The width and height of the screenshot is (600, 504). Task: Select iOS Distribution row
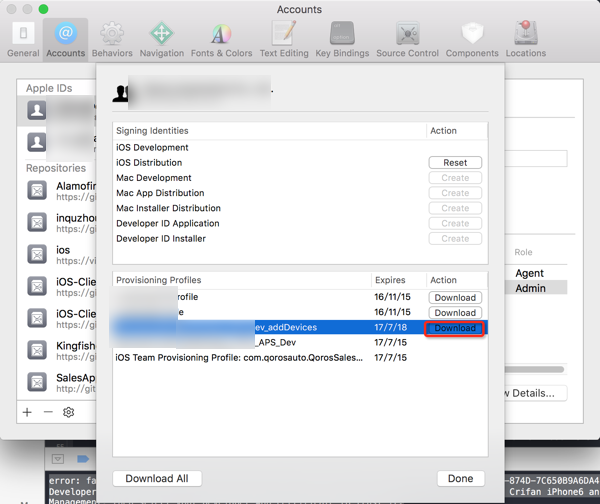[300, 163]
